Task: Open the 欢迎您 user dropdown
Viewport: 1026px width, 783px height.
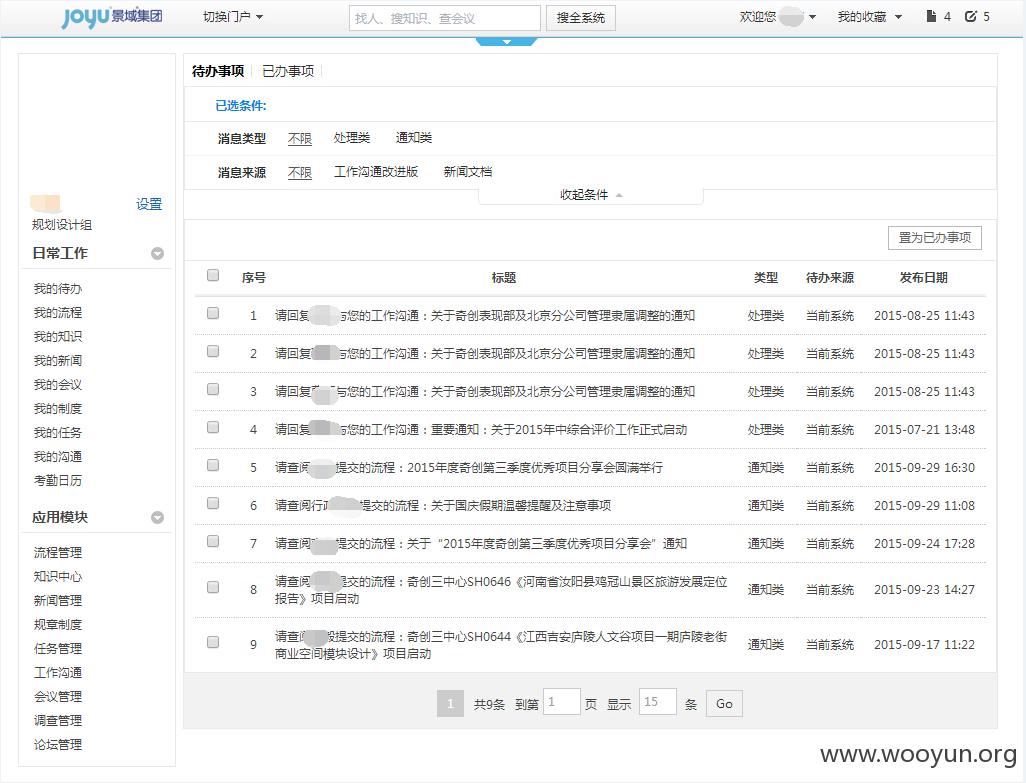Action: 777,16
